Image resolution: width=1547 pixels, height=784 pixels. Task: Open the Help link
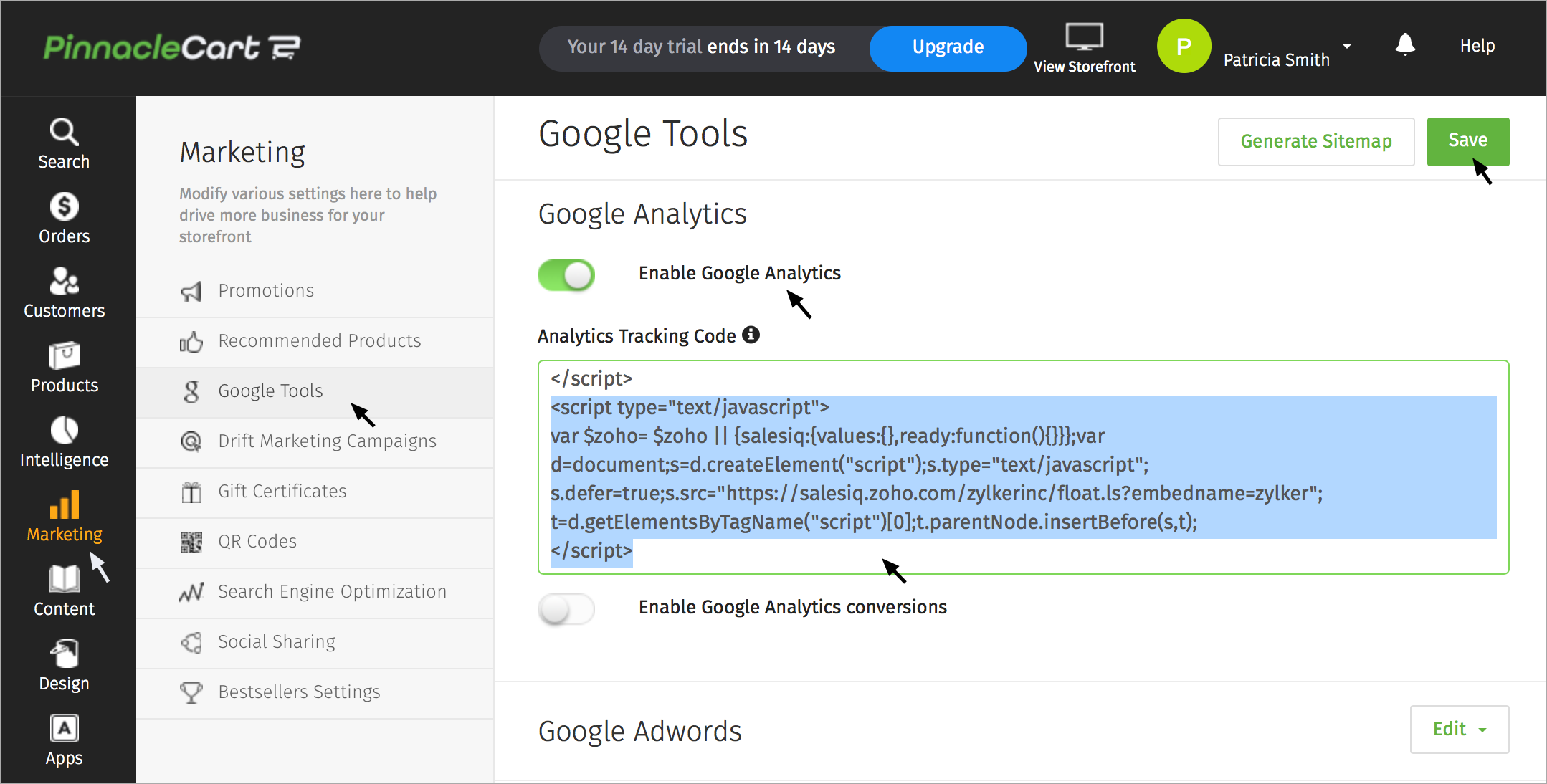(1477, 46)
